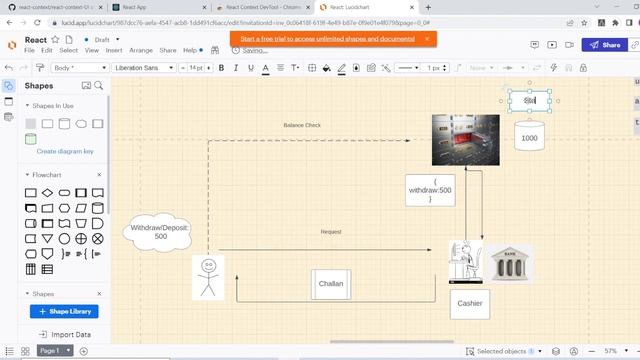Open the File menu
The width and height of the screenshot is (640, 360).
(x=29, y=50)
